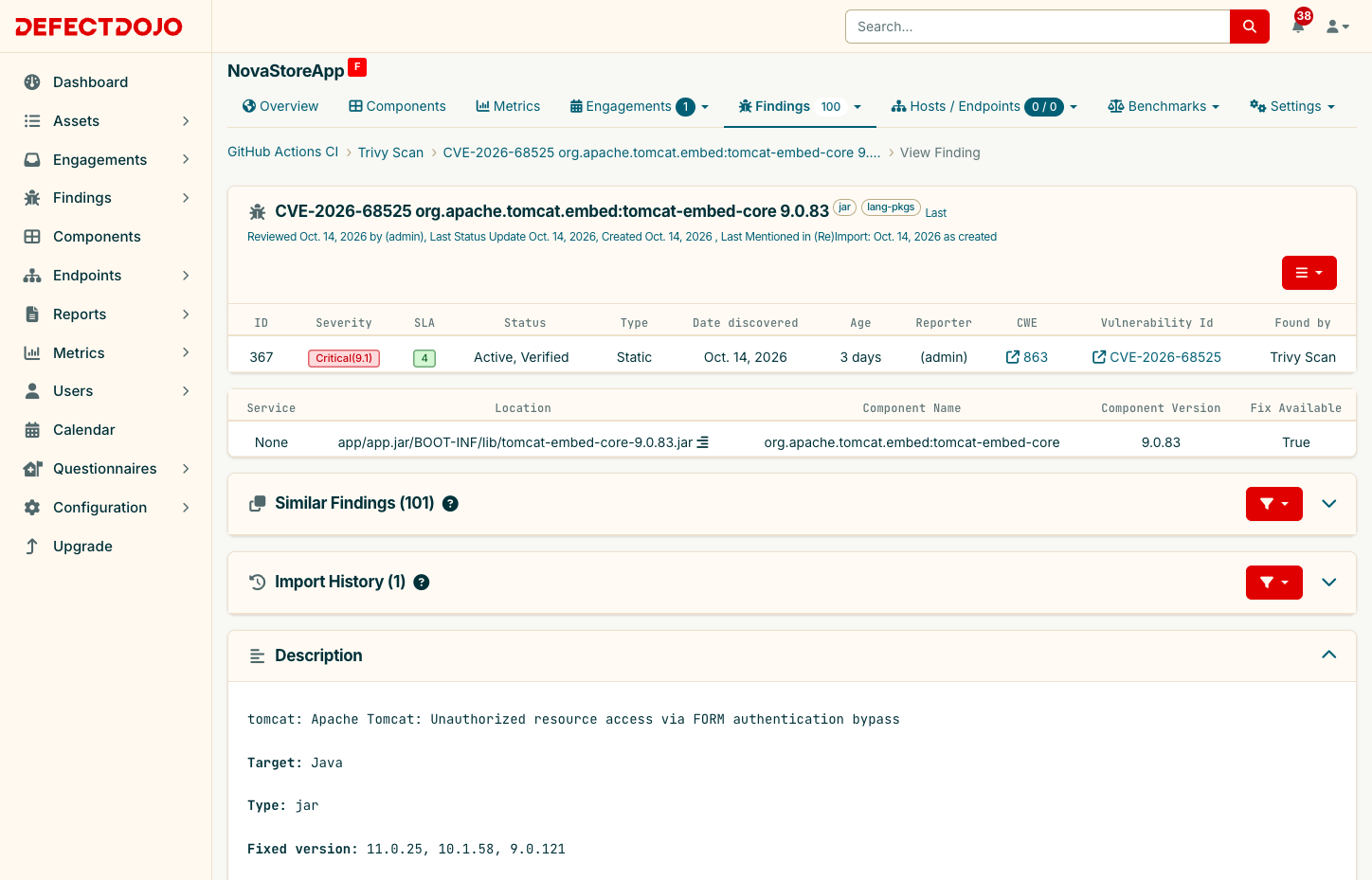Click the location list icon beside the jar path
Viewport: 1372px width, 880px height.
point(703,442)
